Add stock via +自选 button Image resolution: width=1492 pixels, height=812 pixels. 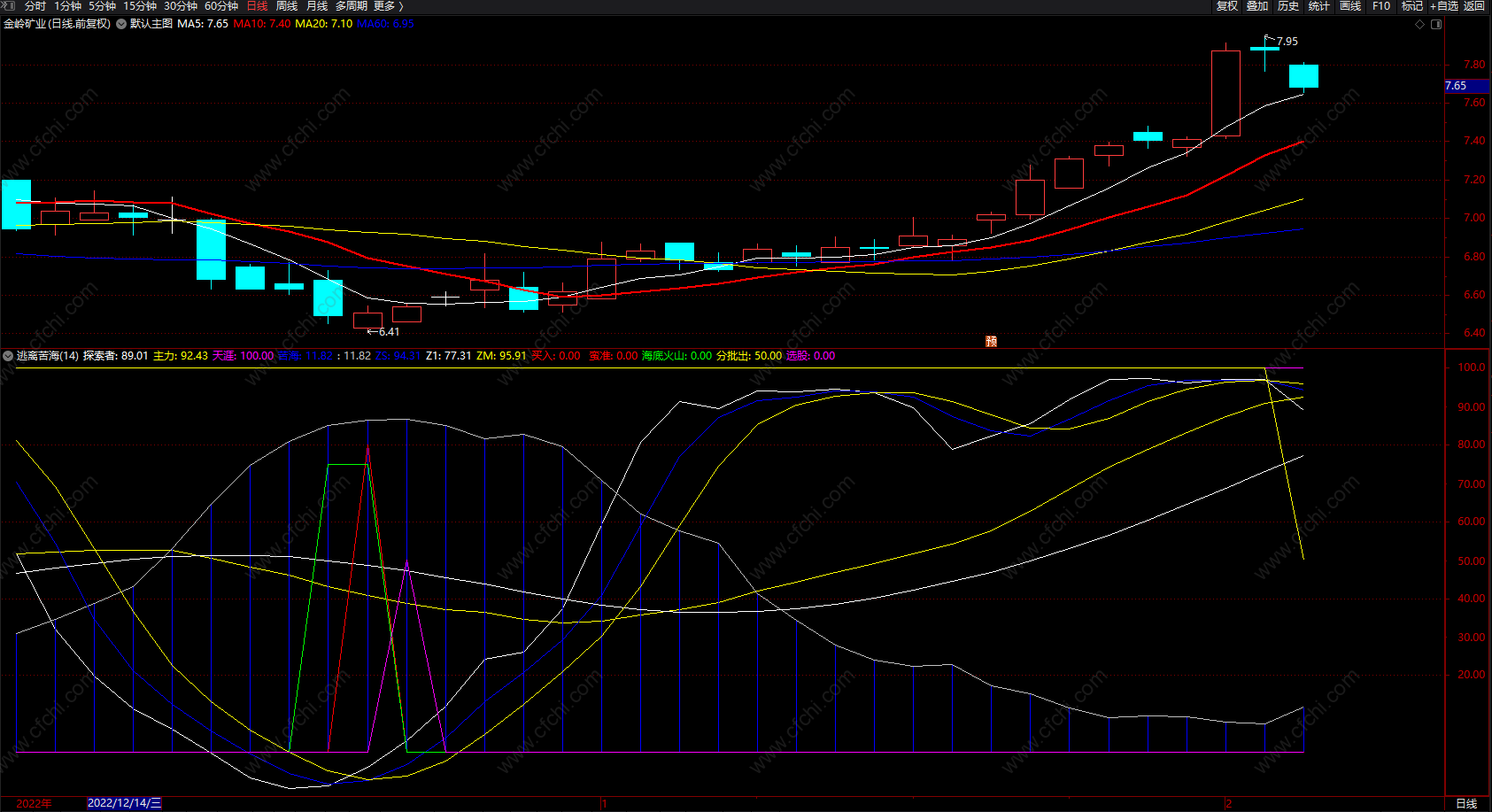pos(1443,6)
